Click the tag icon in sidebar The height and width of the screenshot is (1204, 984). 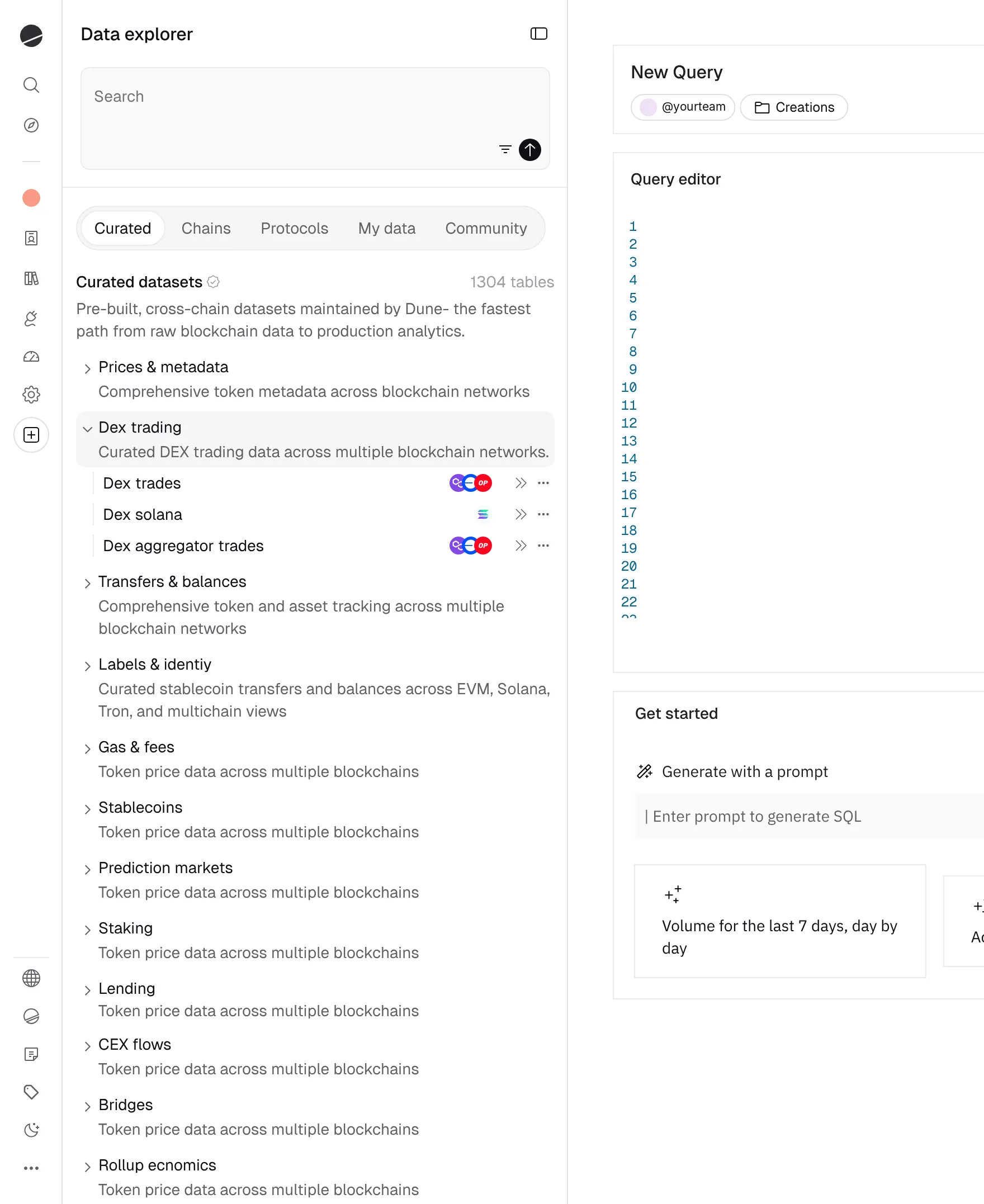pos(31,1092)
